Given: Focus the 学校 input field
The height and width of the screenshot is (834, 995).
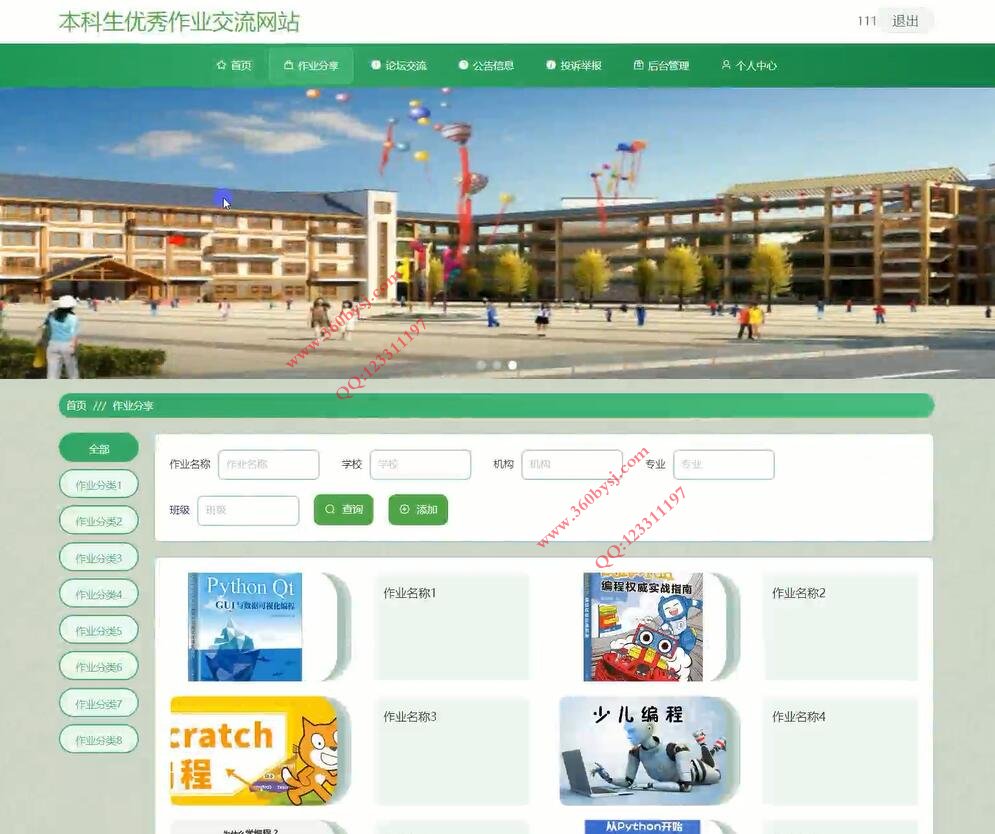Looking at the screenshot, I should tap(420, 464).
